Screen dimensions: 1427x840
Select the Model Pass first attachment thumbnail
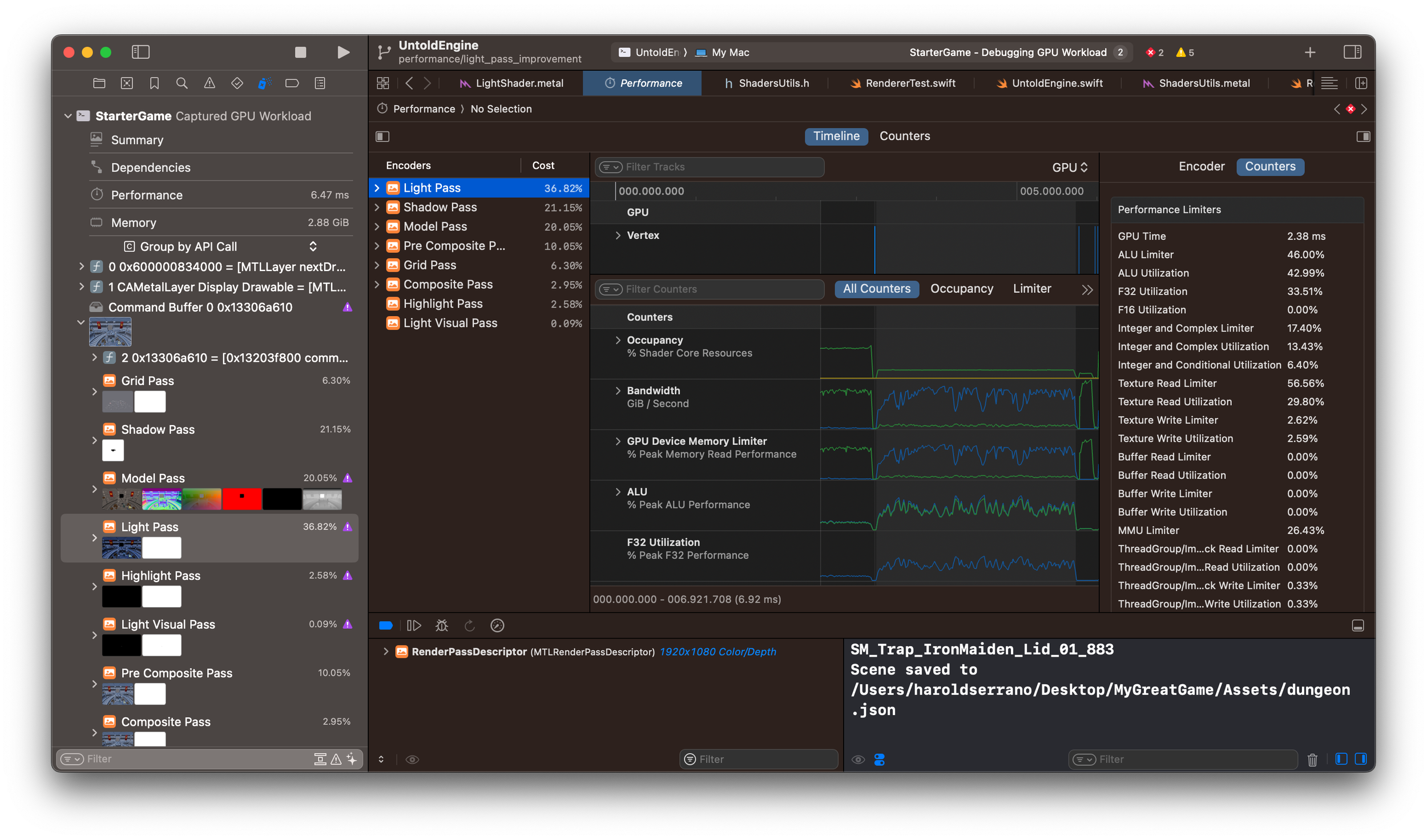point(122,499)
